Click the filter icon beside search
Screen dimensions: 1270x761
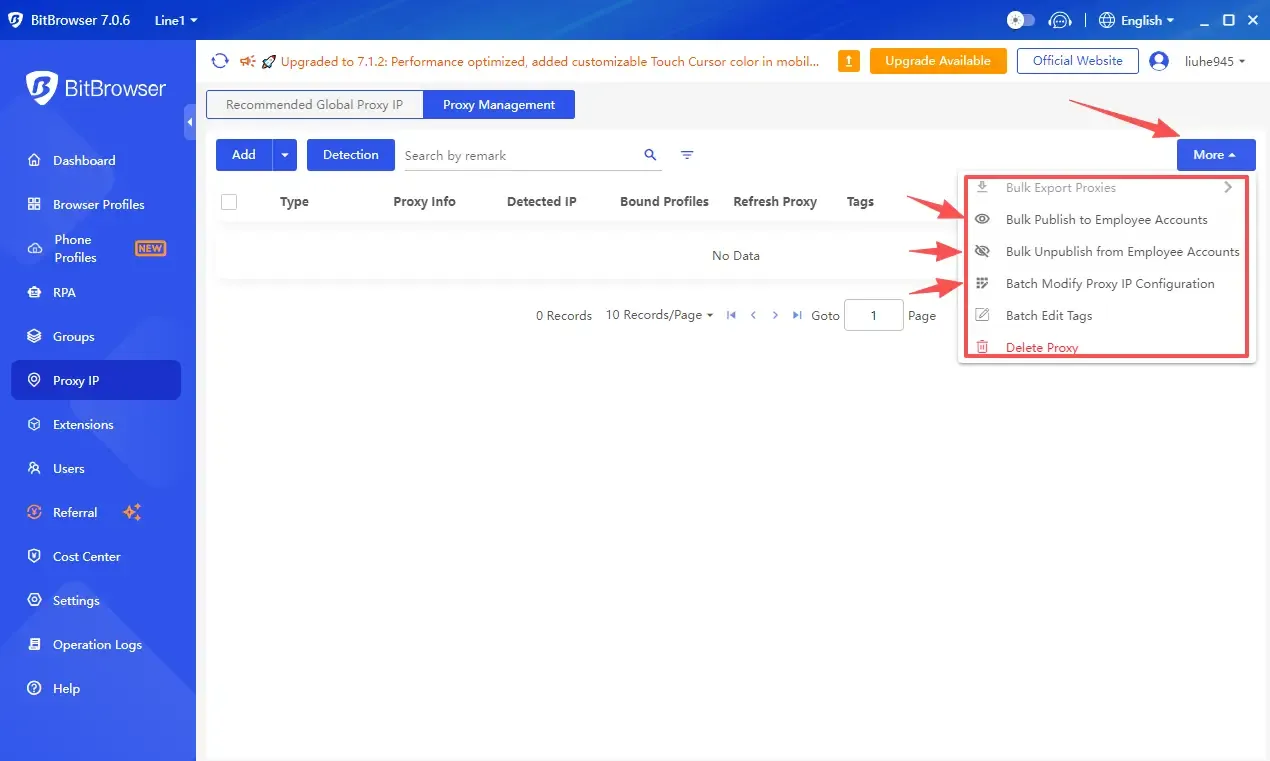687,155
